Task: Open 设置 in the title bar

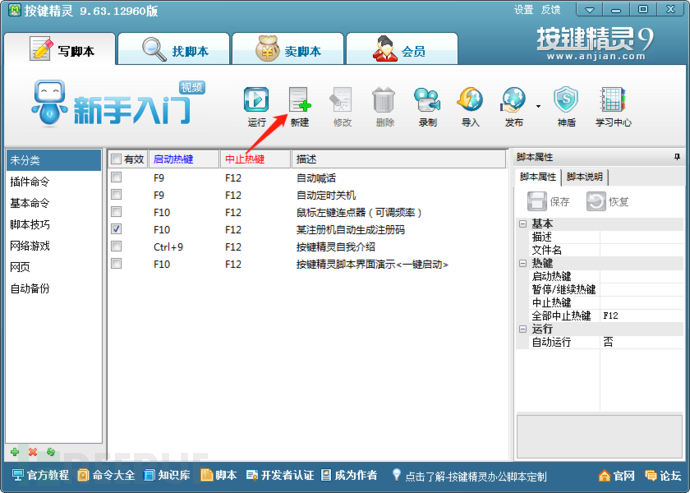Action: pyautogui.click(x=524, y=10)
